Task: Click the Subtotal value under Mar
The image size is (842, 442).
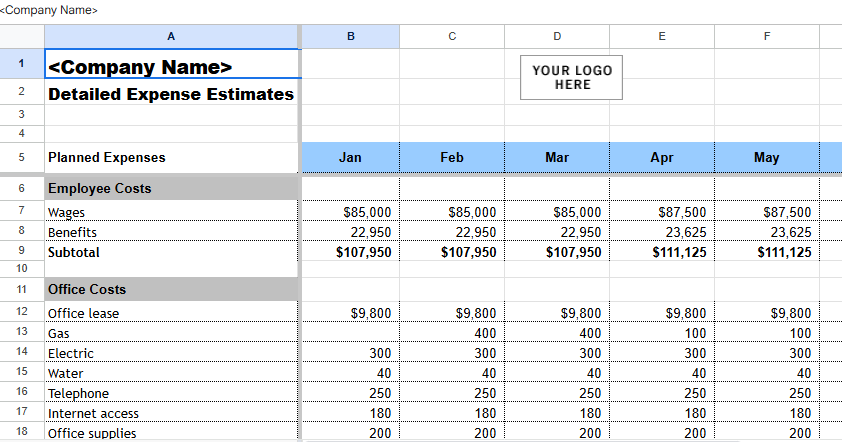Action: coord(557,252)
